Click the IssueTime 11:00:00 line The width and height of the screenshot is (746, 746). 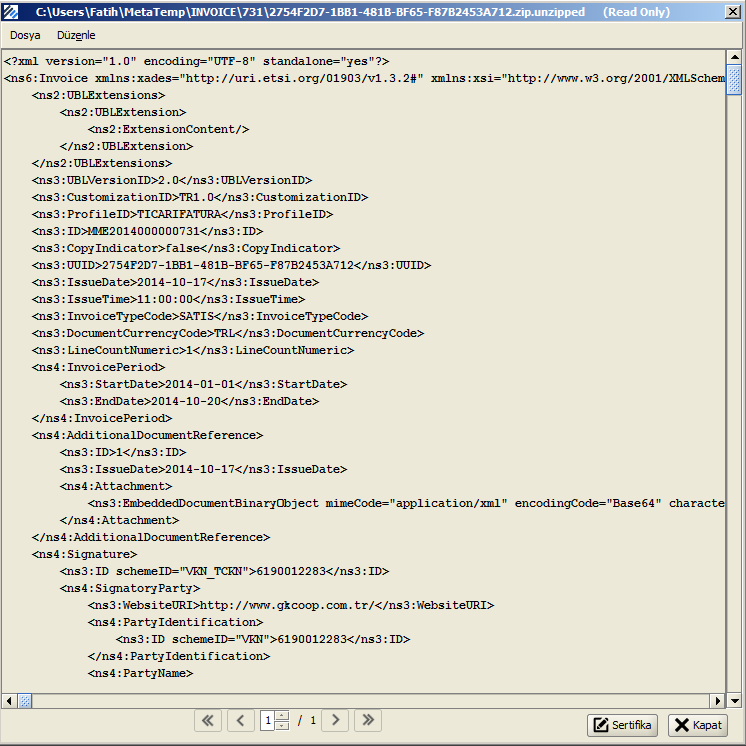(168, 299)
